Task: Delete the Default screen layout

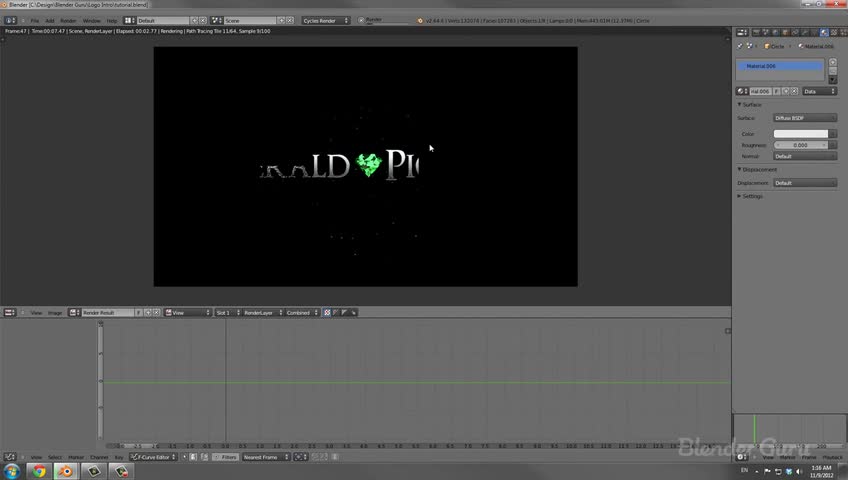Action: pyautogui.click(x=203, y=21)
